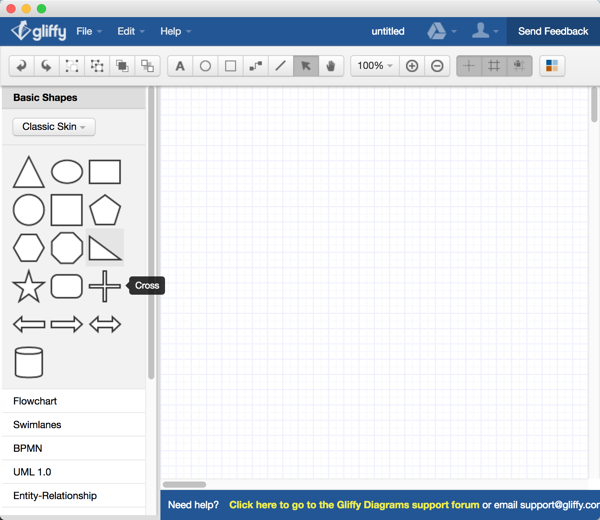Click the Zoom out minus icon

point(437,66)
